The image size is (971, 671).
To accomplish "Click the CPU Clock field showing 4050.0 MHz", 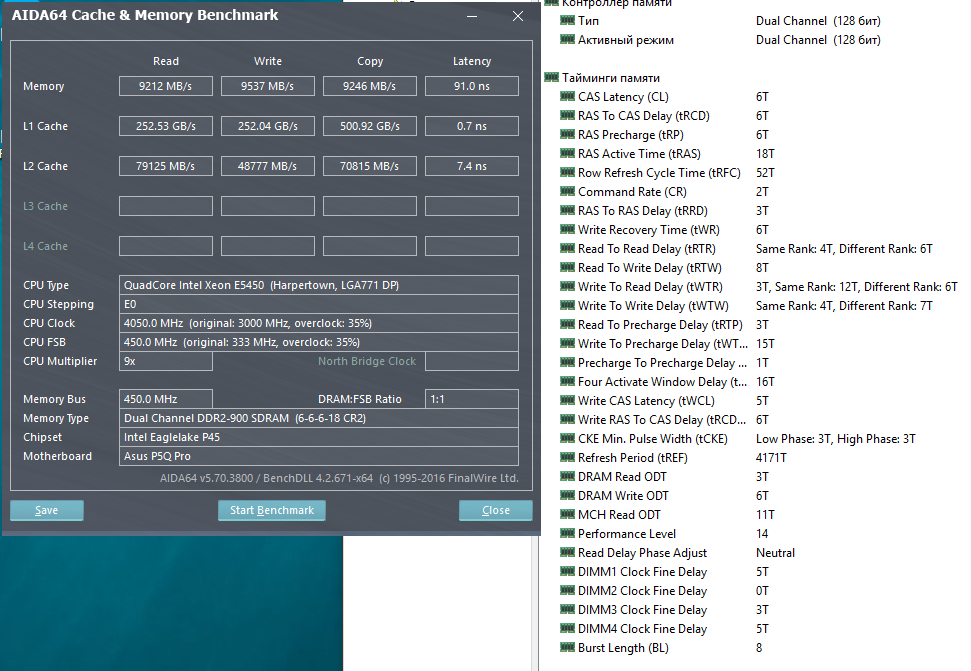I will (319, 323).
